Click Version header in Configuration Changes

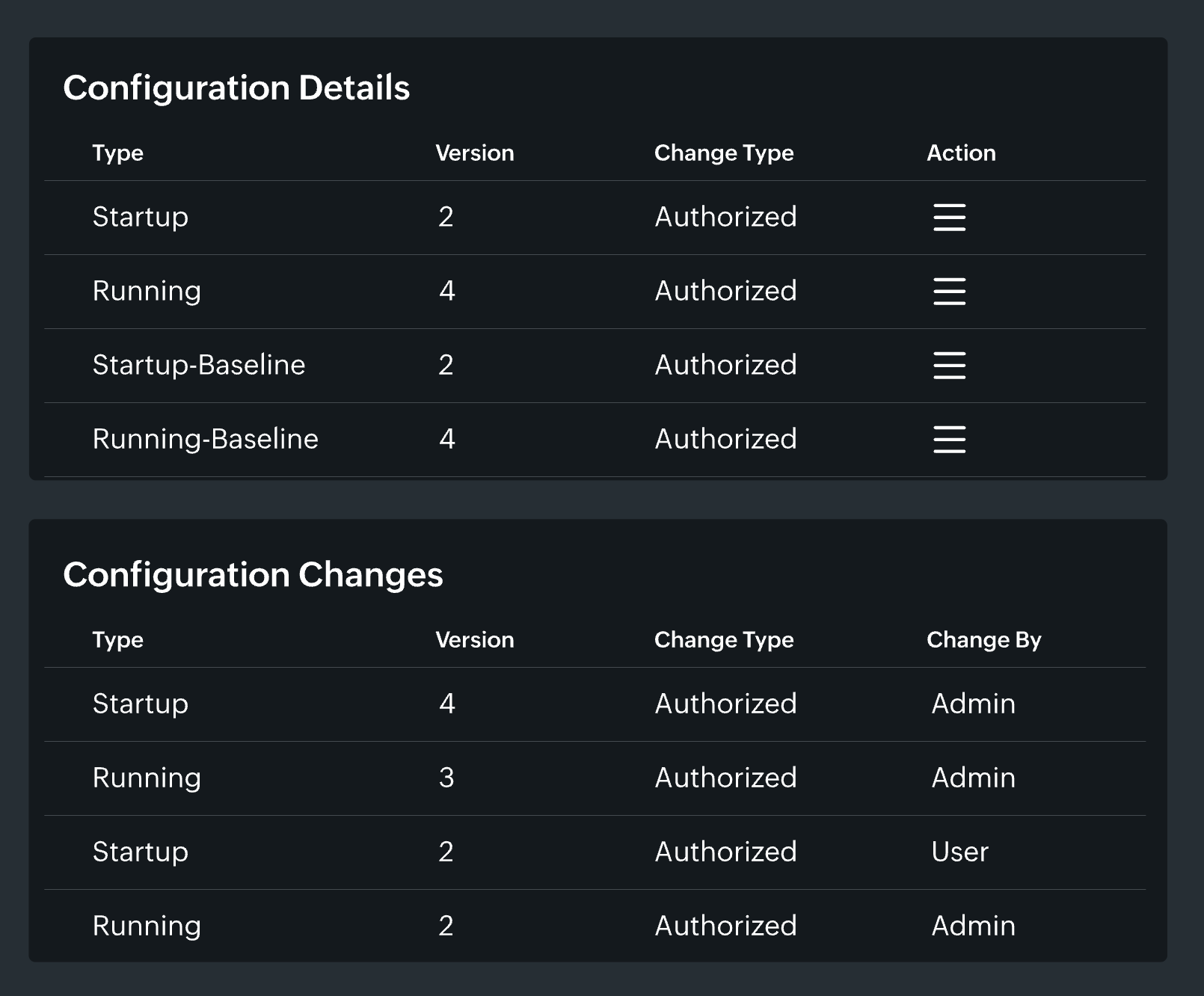point(474,640)
